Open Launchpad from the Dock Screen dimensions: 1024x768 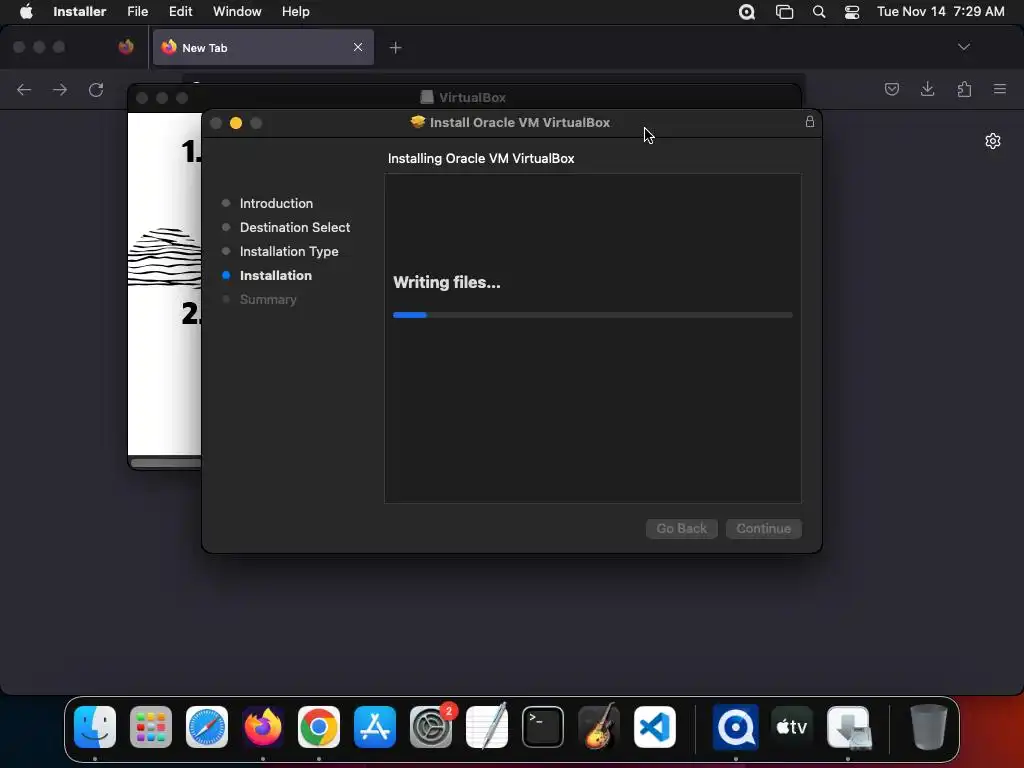click(x=151, y=726)
